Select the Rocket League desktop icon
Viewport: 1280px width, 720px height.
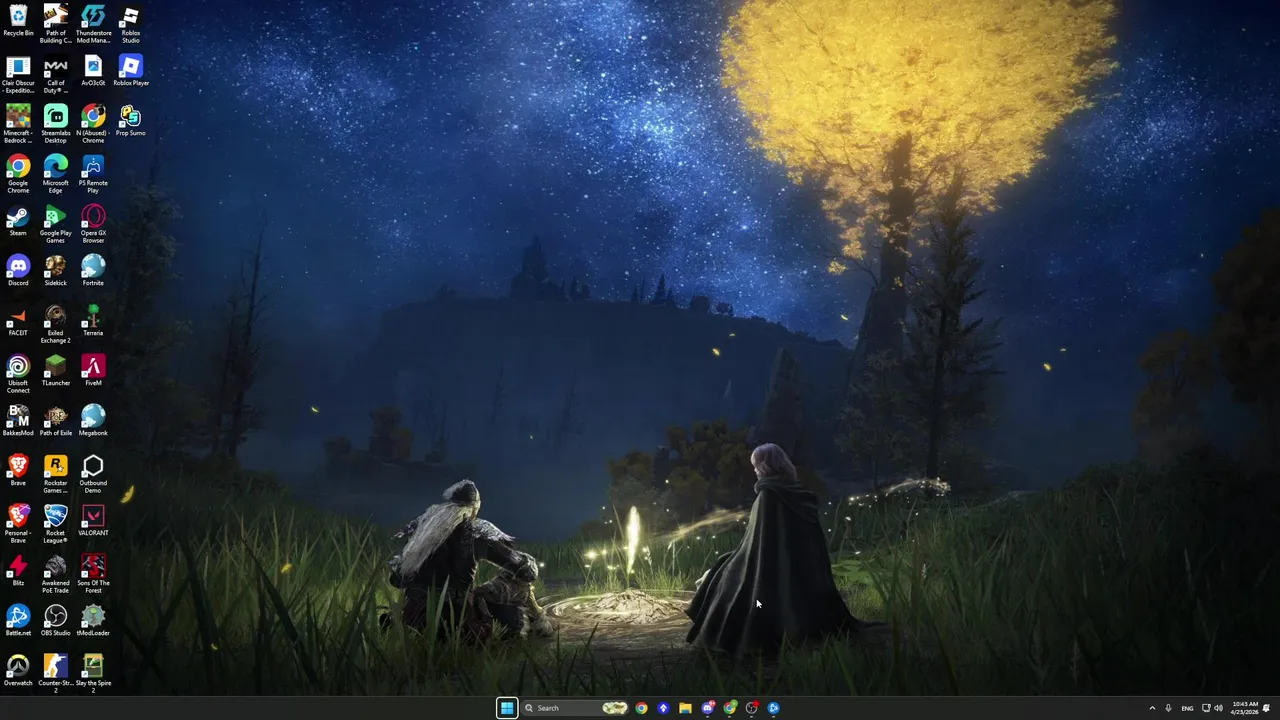click(55, 525)
